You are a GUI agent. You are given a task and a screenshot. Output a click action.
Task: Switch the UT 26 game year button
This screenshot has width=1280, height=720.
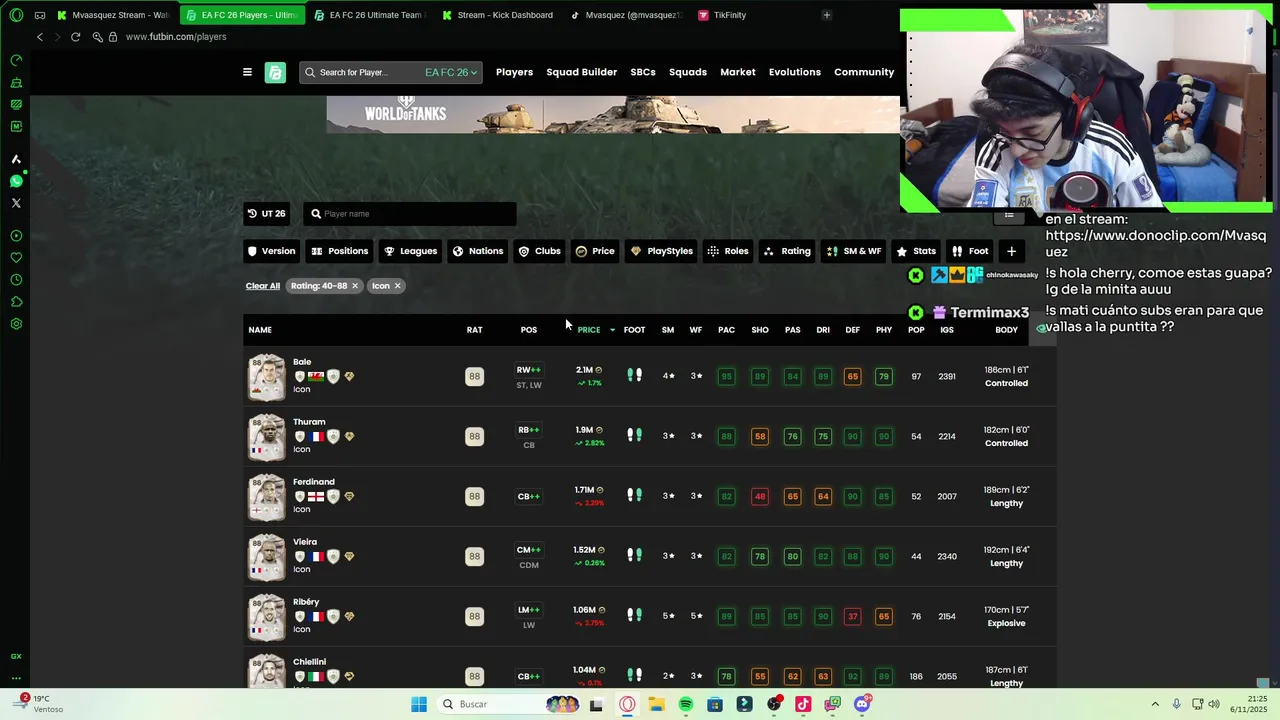pos(268,213)
